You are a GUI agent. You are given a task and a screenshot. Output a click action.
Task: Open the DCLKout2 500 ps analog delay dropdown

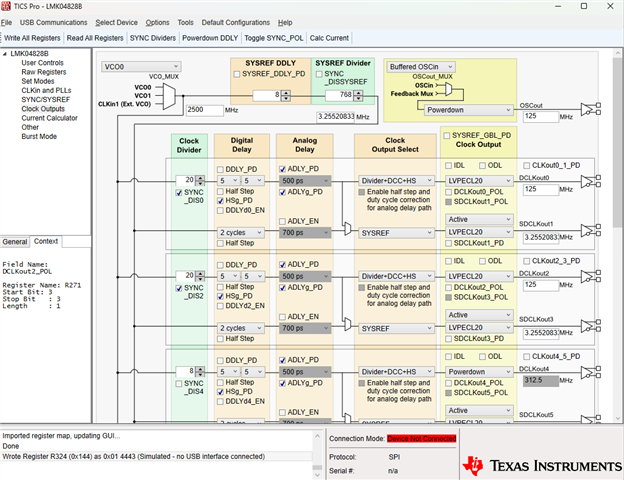click(305, 276)
